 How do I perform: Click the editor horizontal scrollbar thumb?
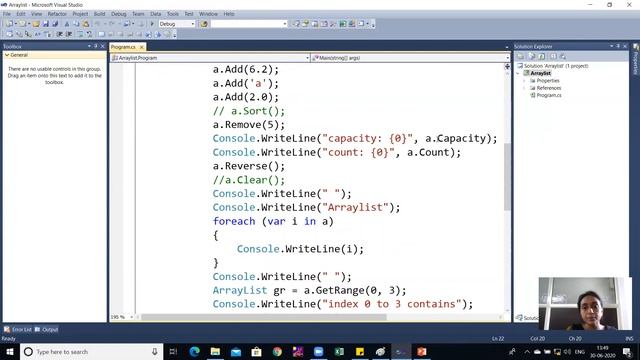click(264, 317)
